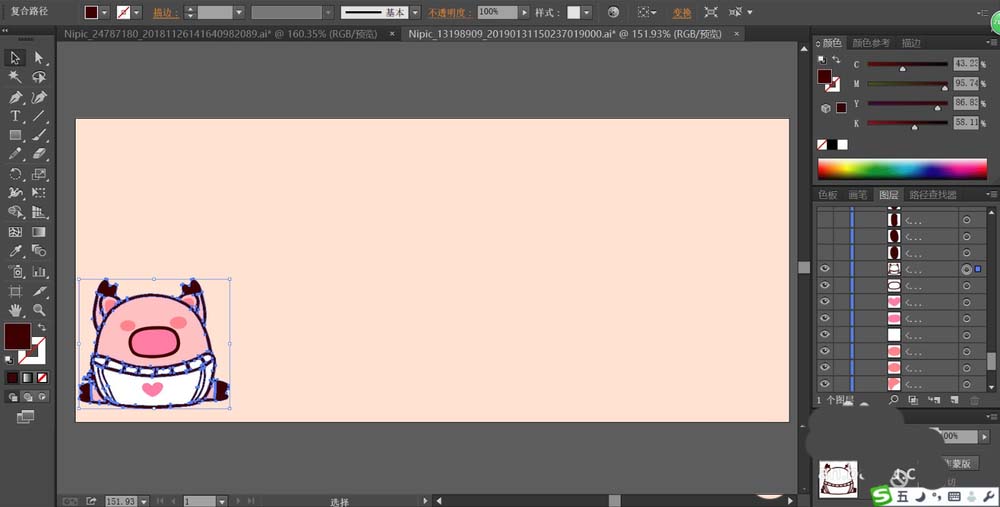Image resolution: width=1000 pixels, height=507 pixels.
Task: Toggle visibility of the bottom layer row
Action: (x=825, y=383)
